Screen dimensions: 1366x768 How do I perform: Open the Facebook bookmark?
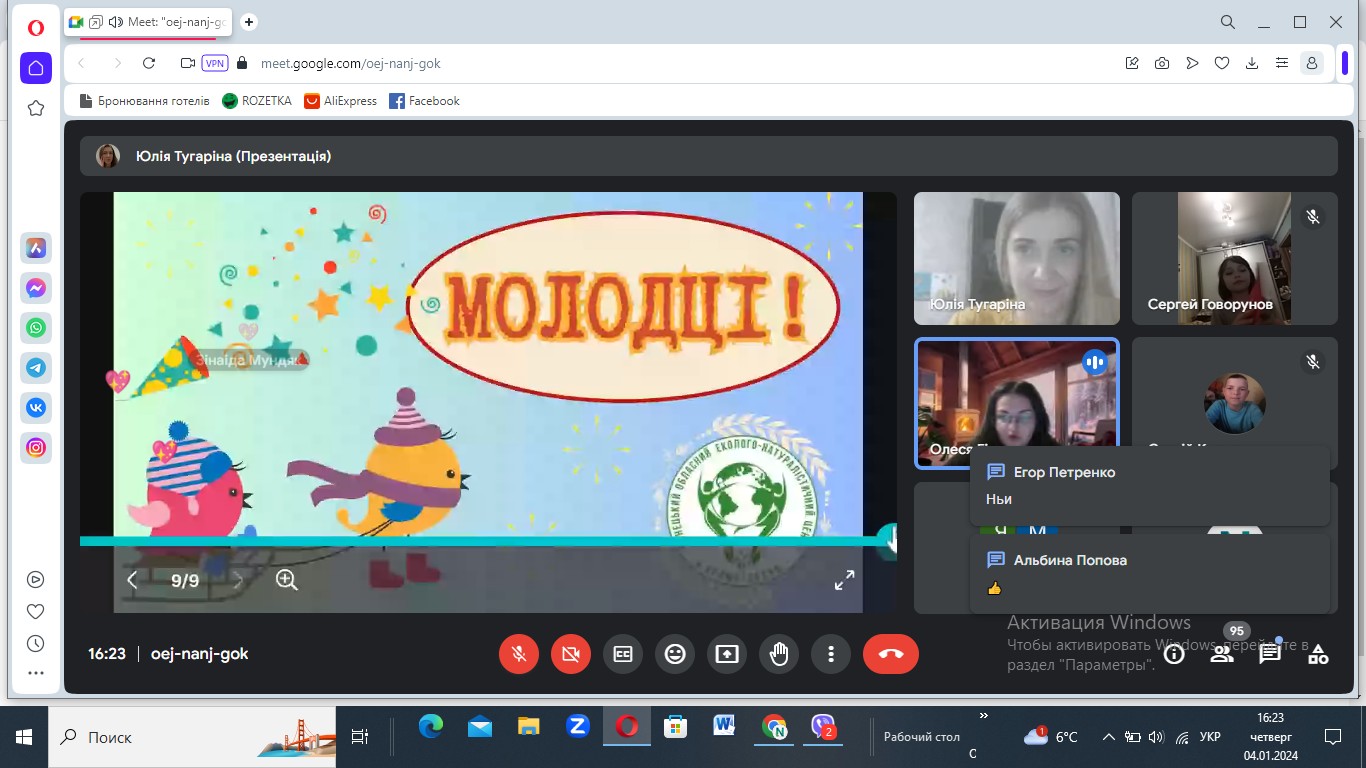(x=424, y=101)
